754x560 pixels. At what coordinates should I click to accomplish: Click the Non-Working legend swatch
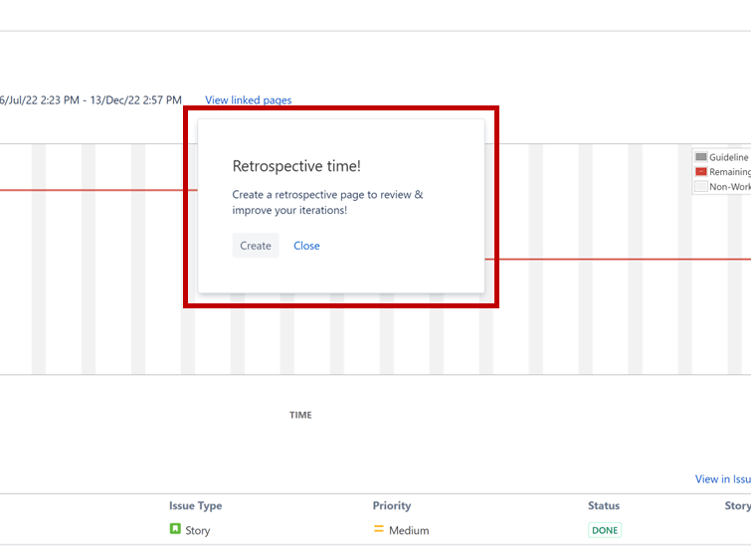click(x=701, y=186)
